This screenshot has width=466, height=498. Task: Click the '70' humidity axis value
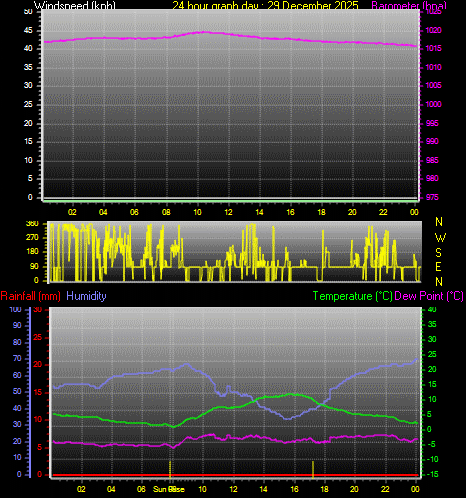point(17,359)
